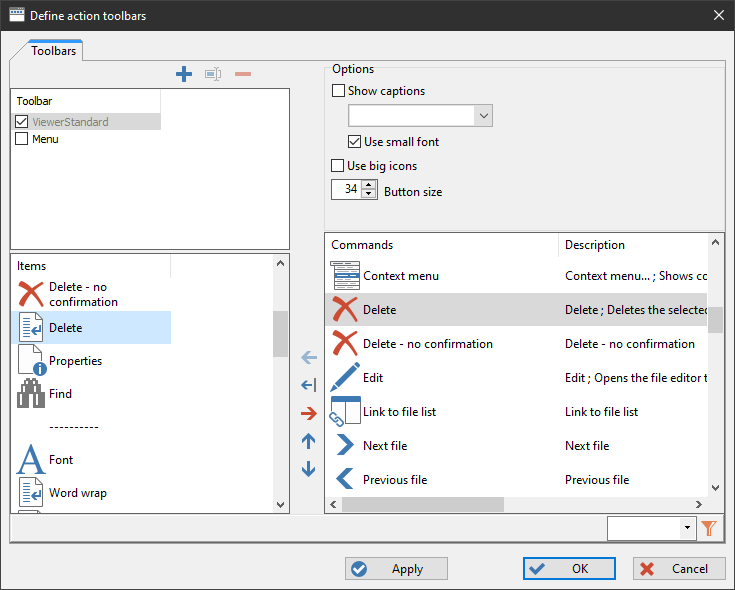Click the insert separator arrow icon
The height and width of the screenshot is (590, 735).
[x=308, y=385]
